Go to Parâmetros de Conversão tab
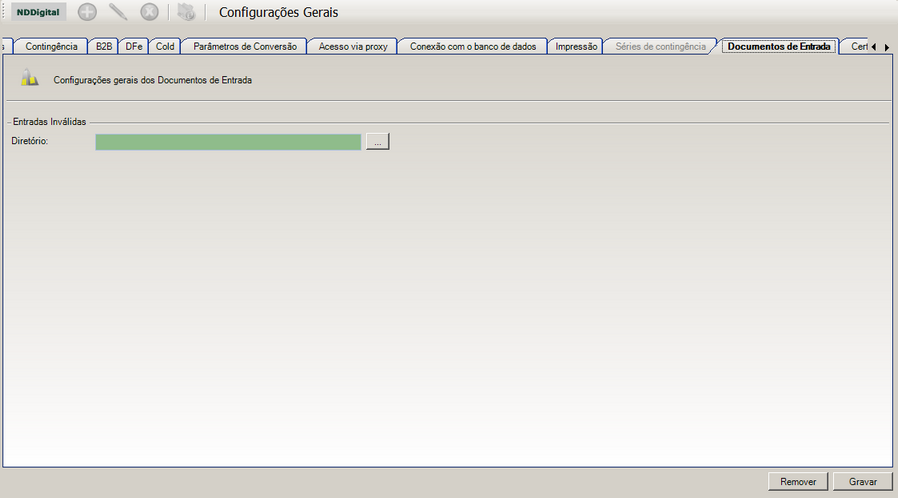 (x=245, y=46)
